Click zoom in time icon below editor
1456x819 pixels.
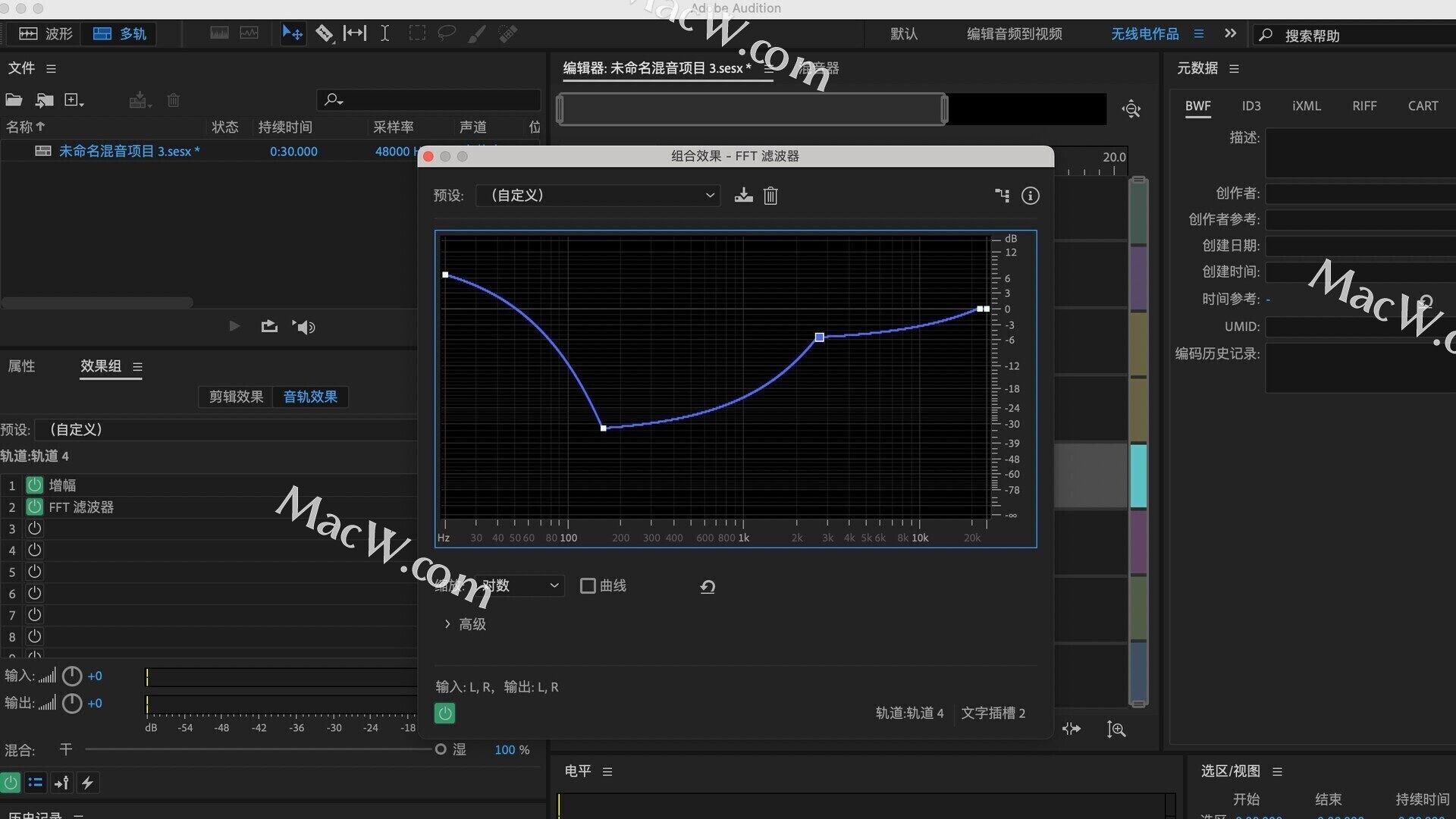coord(1116,729)
